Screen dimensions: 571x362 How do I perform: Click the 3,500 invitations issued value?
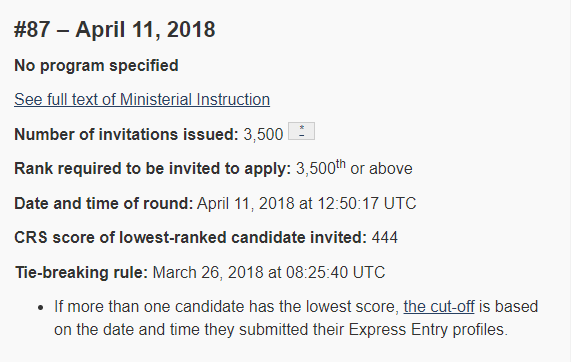263,134
